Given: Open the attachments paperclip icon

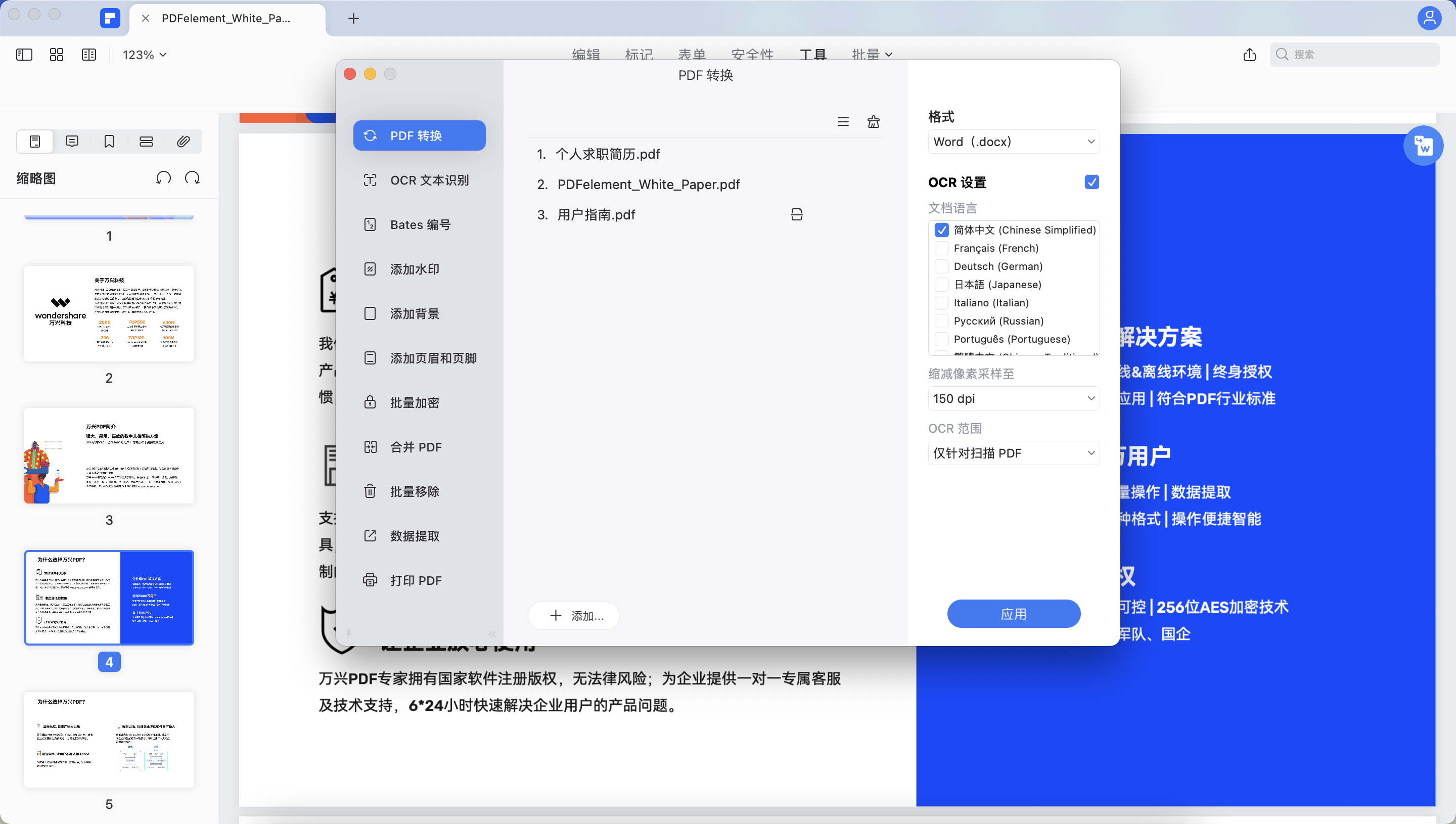Looking at the screenshot, I should (x=183, y=142).
